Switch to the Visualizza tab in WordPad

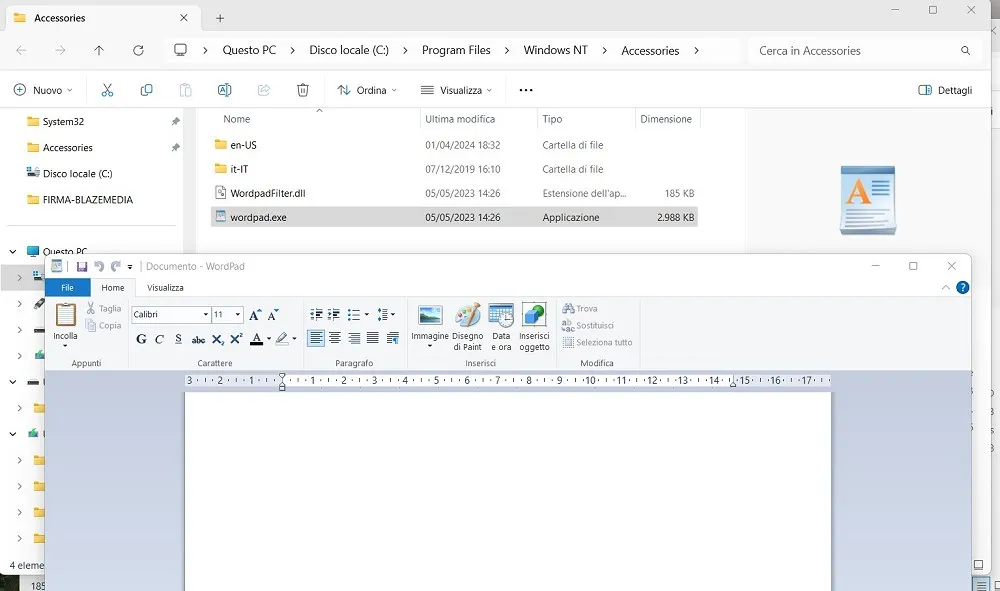(164, 287)
